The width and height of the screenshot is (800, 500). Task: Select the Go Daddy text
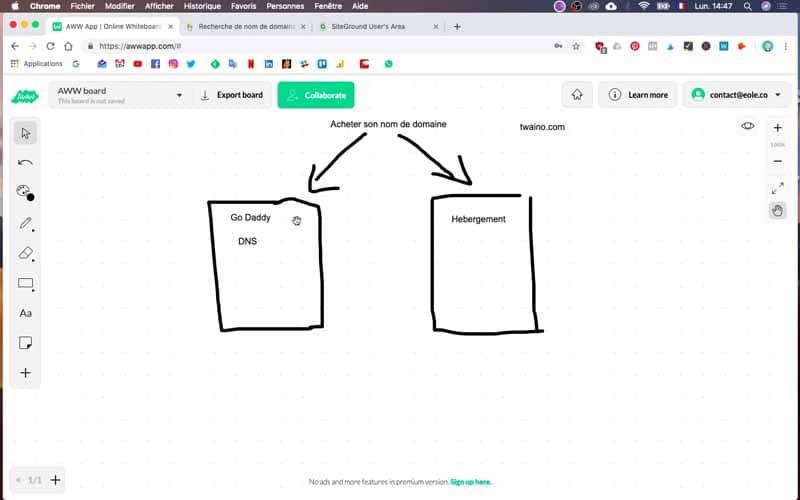[251, 217]
